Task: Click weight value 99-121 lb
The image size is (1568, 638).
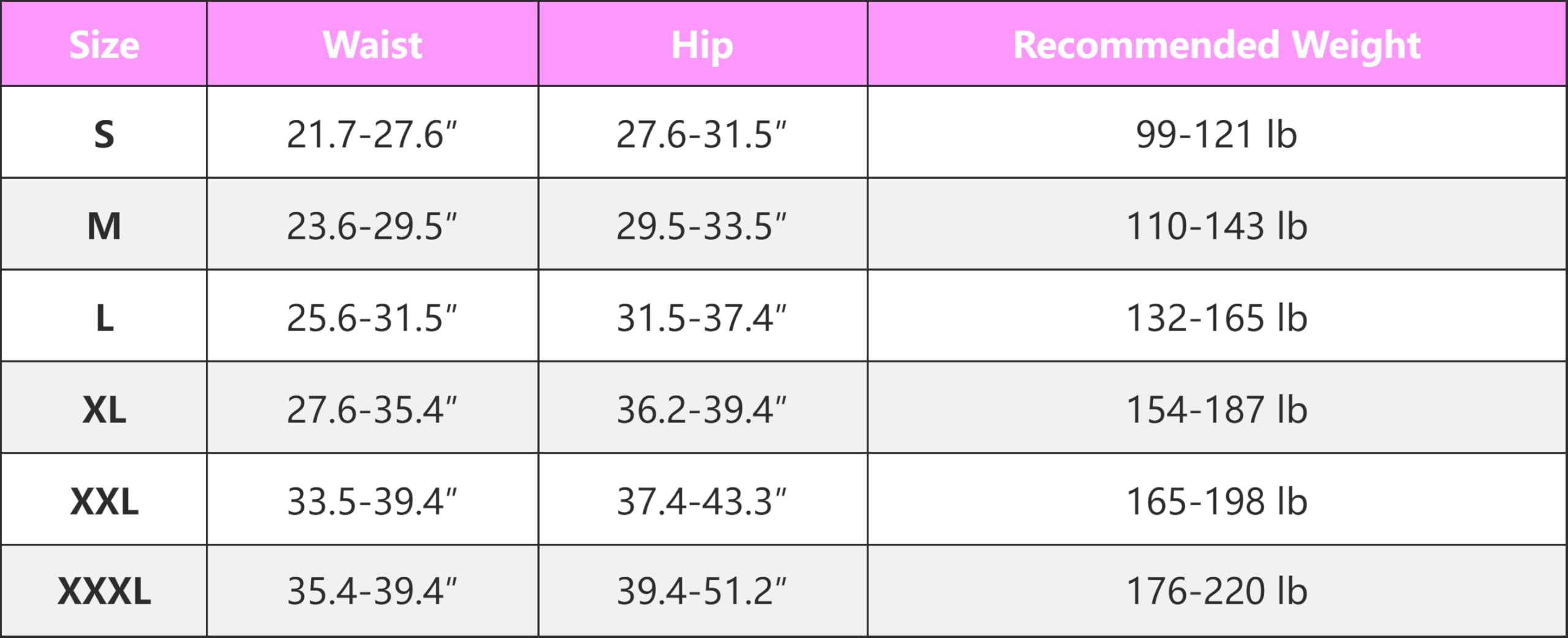Action: pos(1216,134)
